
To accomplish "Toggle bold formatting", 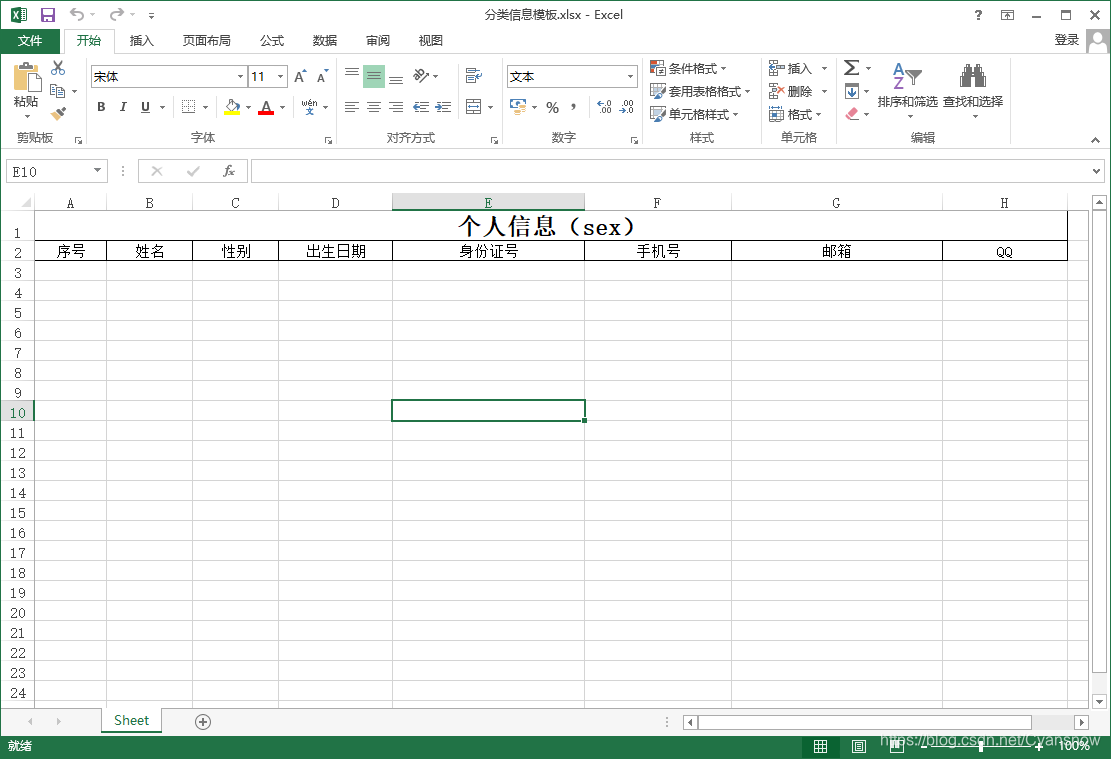I will tap(101, 107).
